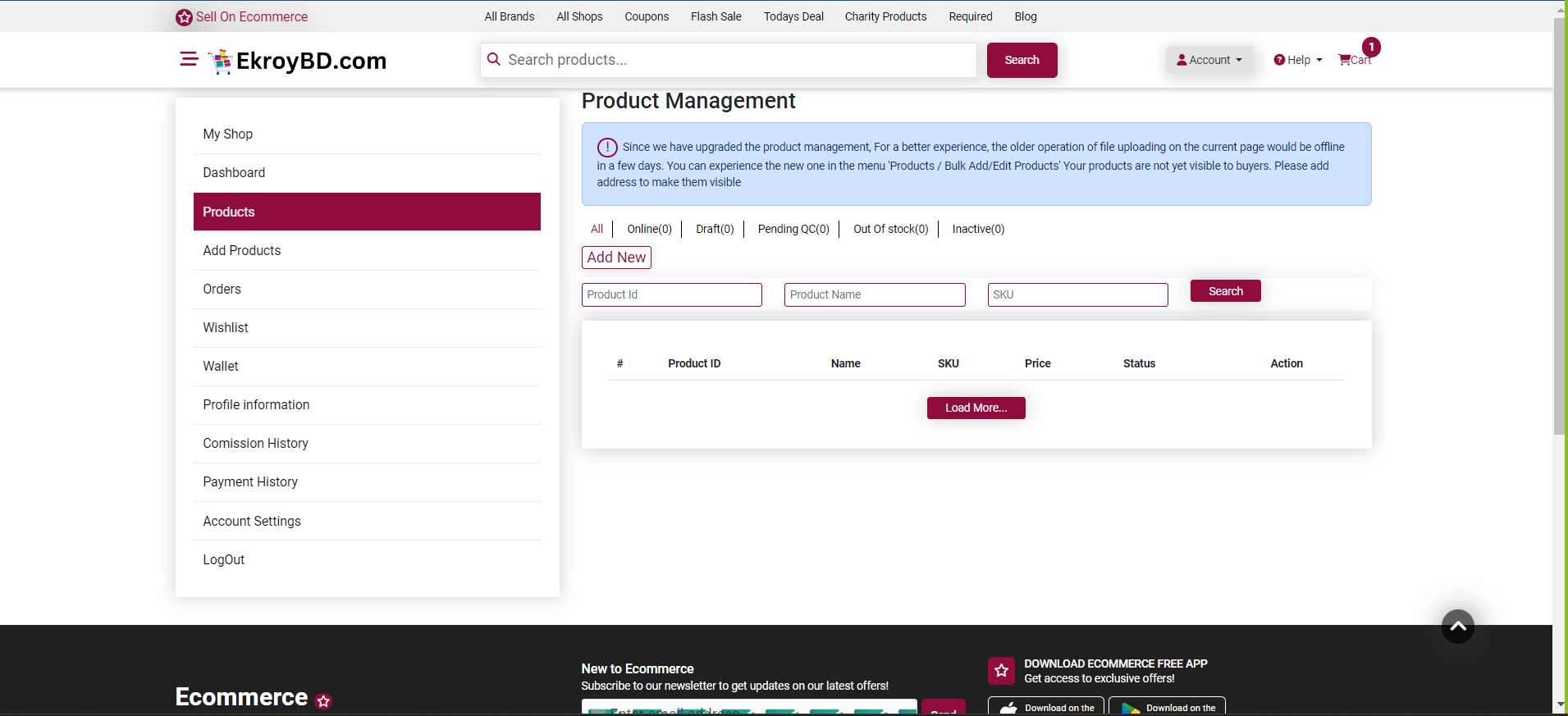1568x716 pixels.
Task: Click the Product Name input field
Action: [x=875, y=294]
